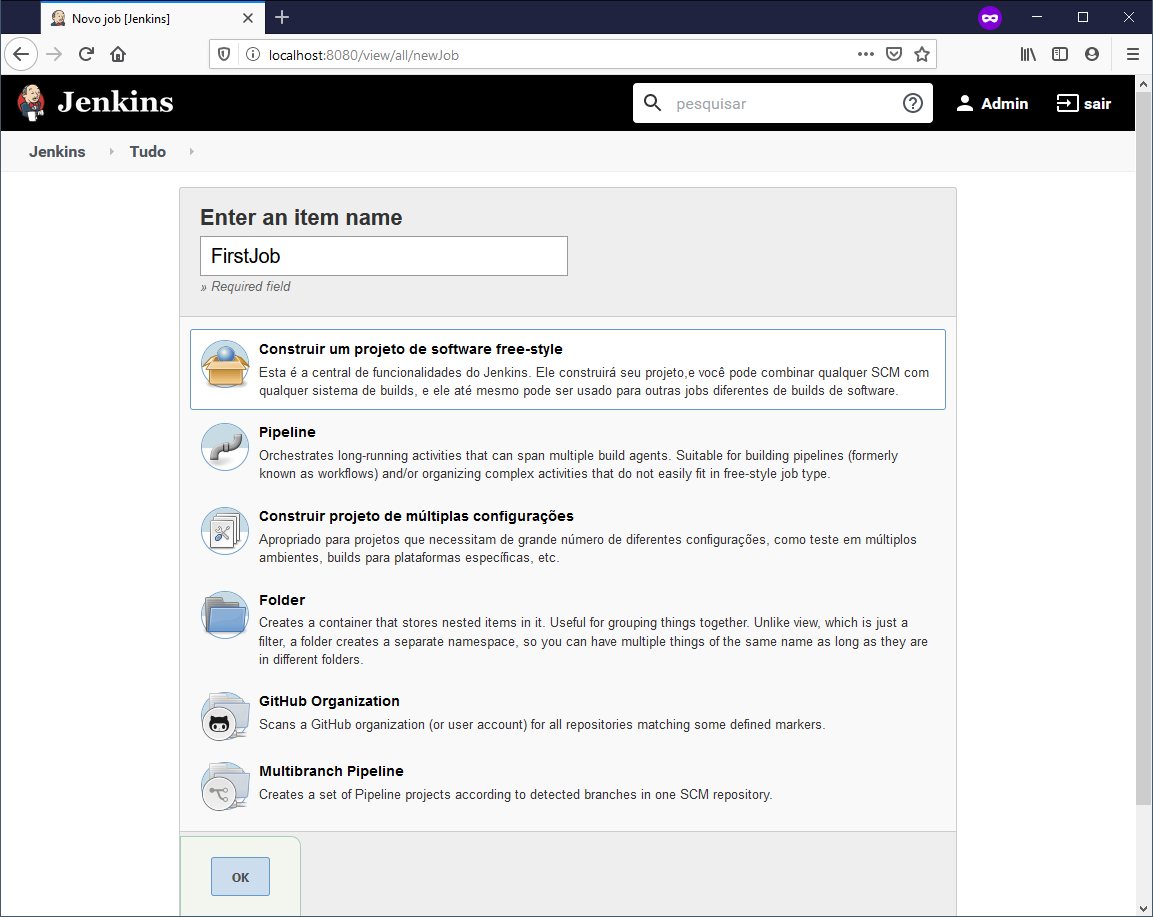The image size is (1153, 917).
Task: Expand the Jenkins breadcrumb arrow
Action: 111,152
